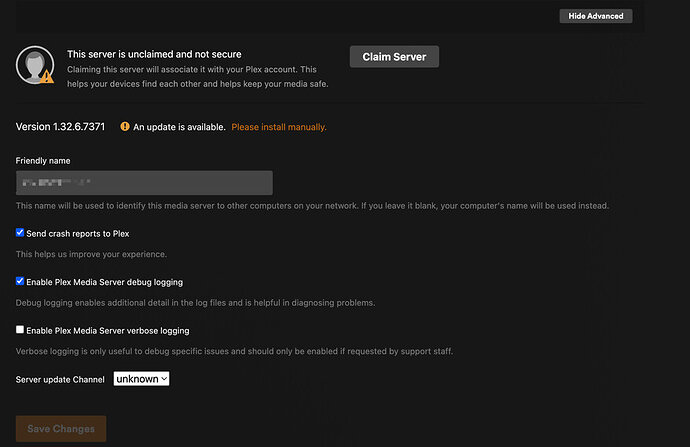This screenshot has height=447, width=690.
Task: Click the 'Send crash reports to Plex' label
Action: point(78,233)
